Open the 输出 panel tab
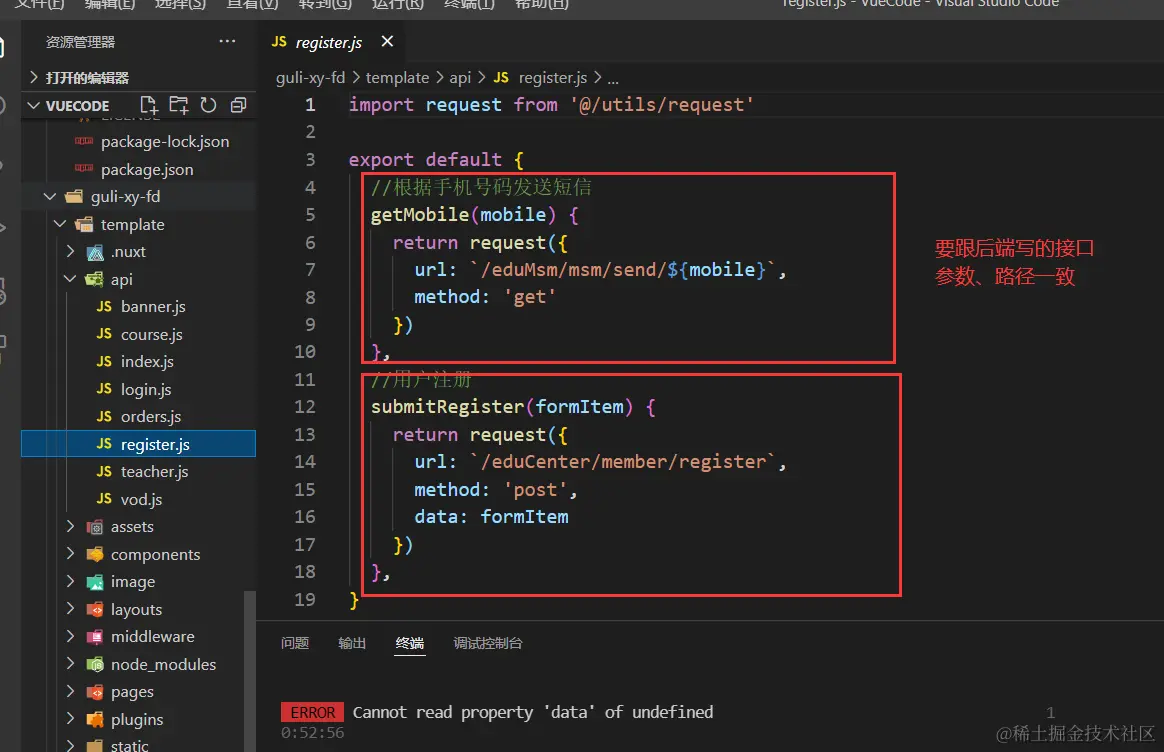 point(352,643)
